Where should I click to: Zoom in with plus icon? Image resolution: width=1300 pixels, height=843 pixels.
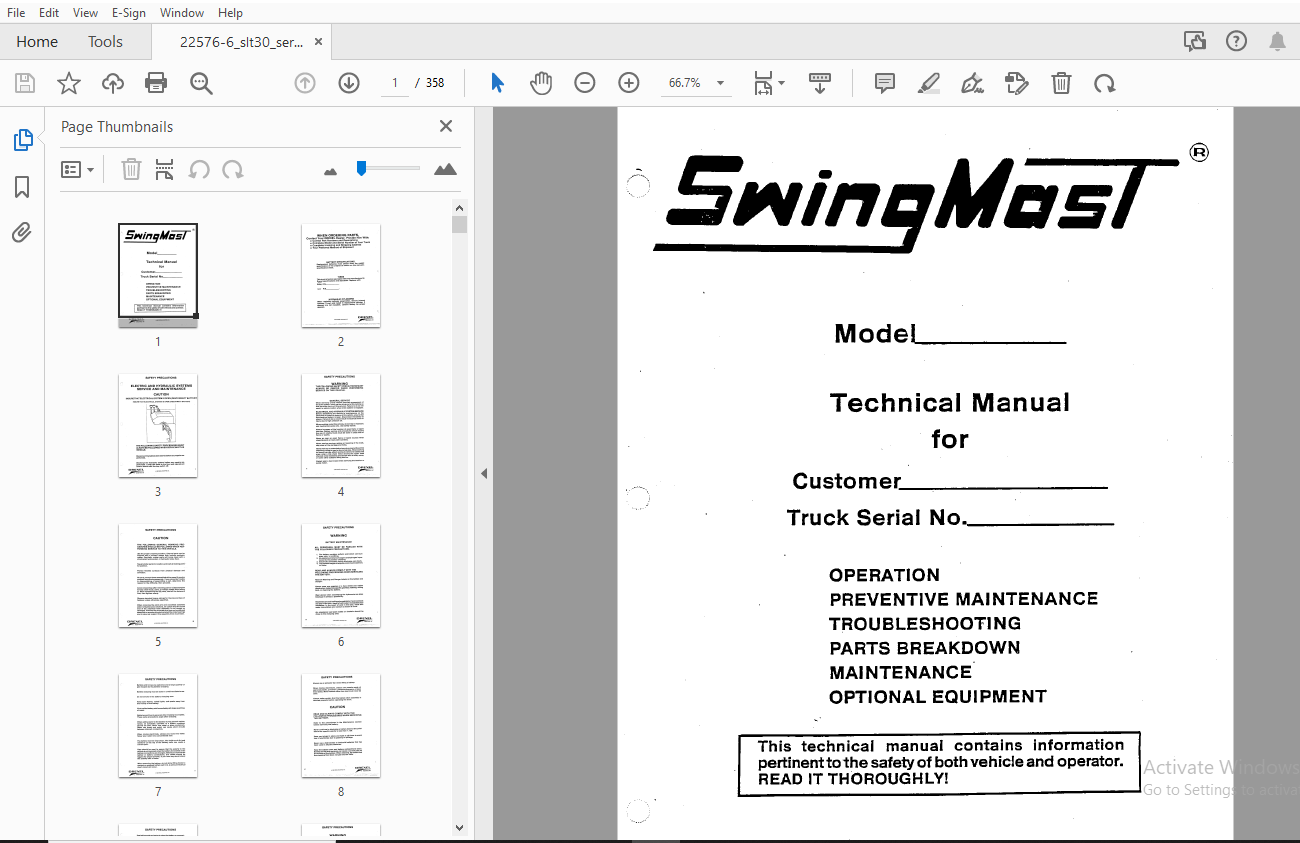point(629,83)
